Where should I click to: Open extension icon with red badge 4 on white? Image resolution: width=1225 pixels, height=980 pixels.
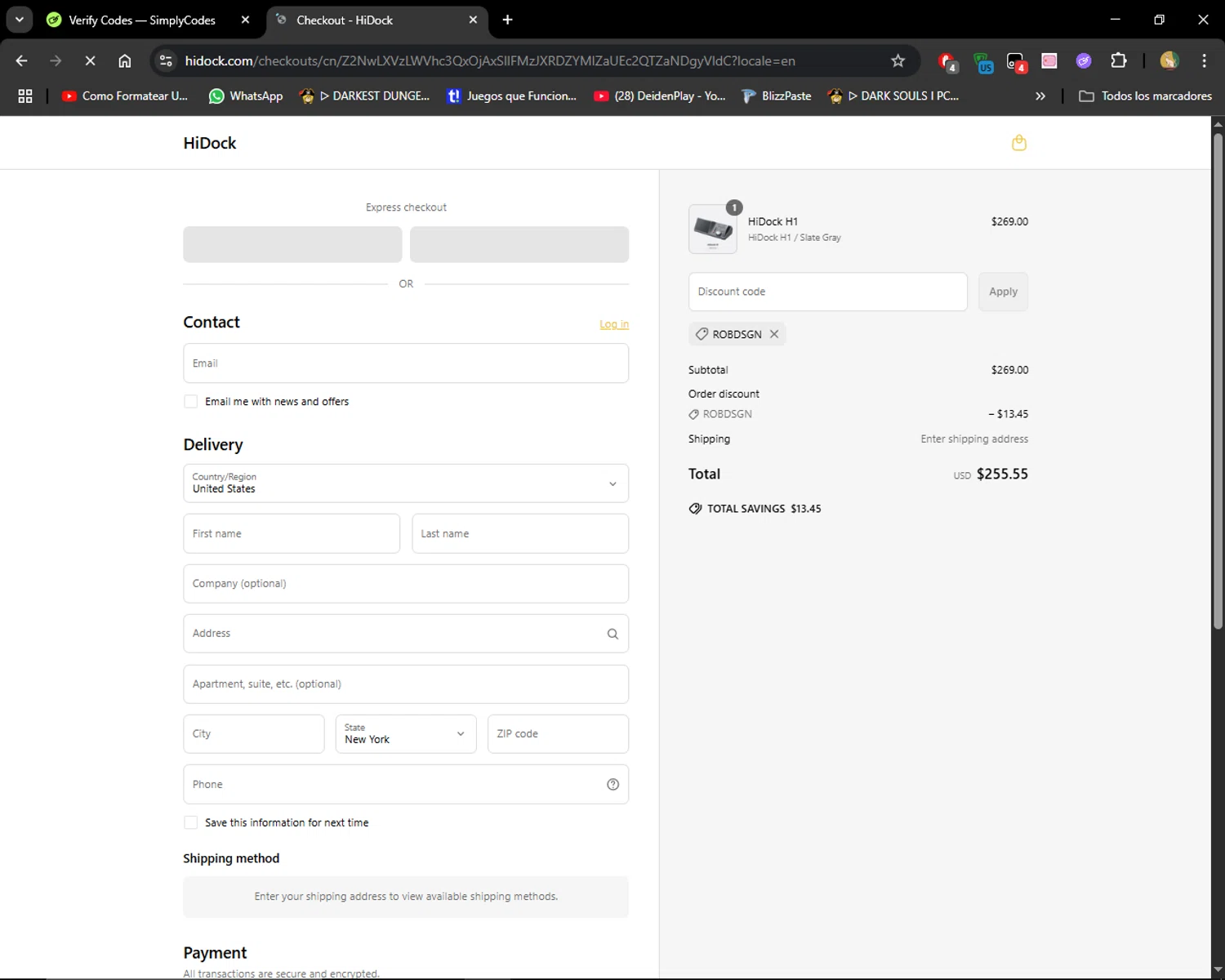[x=1016, y=62]
